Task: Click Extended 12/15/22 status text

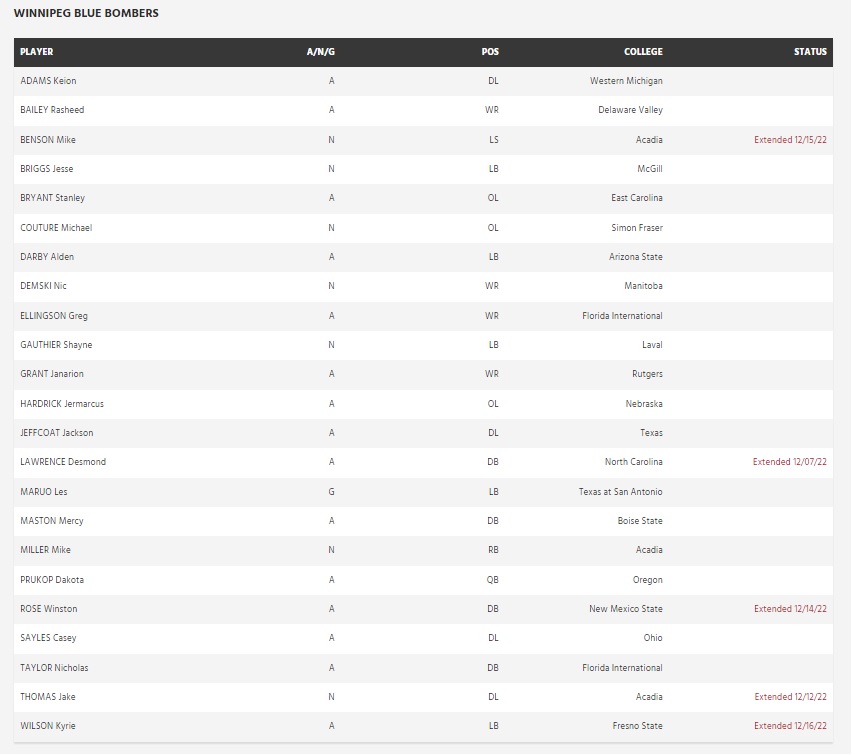Action: point(790,140)
